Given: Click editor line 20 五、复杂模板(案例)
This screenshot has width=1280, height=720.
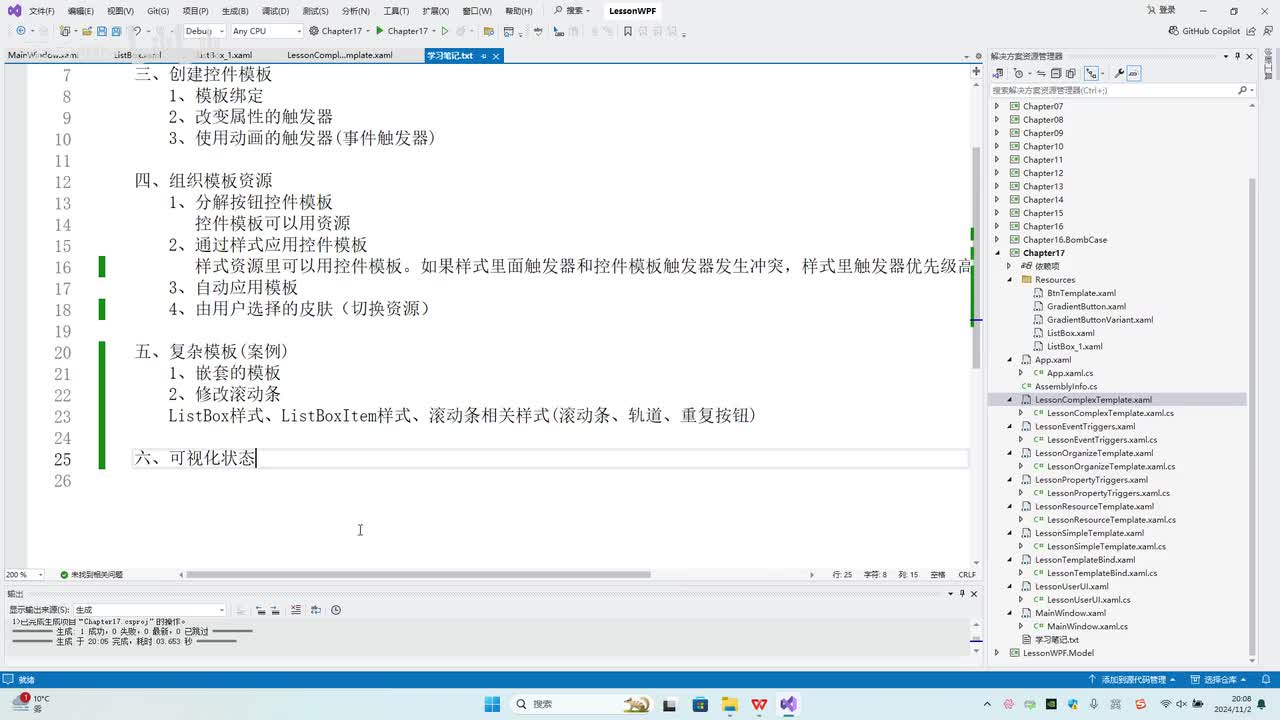Looking at the screenshot, I should pyautogui.click(x=211, y=352).
